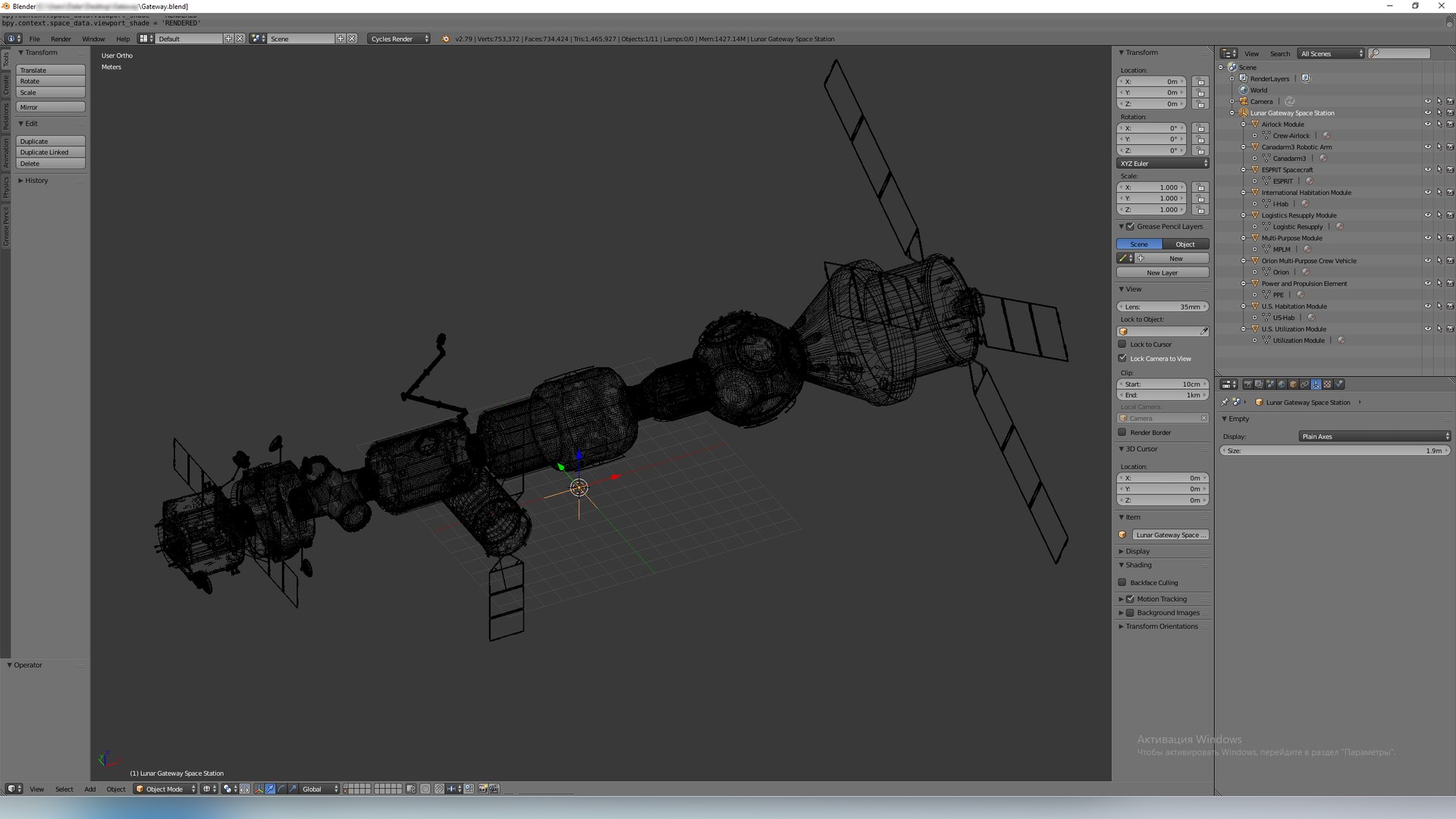Open the Global orientation dropdown
The width and height of the screenshot is (1456, 819).
[x=320, y=789]
